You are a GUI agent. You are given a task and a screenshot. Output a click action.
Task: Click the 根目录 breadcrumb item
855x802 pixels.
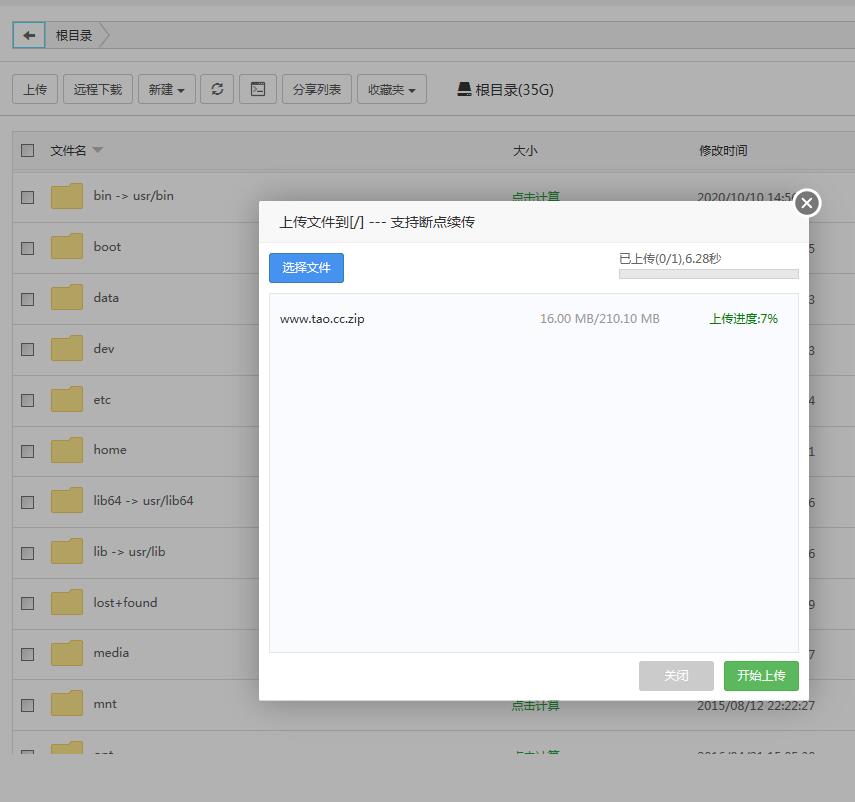74,35
